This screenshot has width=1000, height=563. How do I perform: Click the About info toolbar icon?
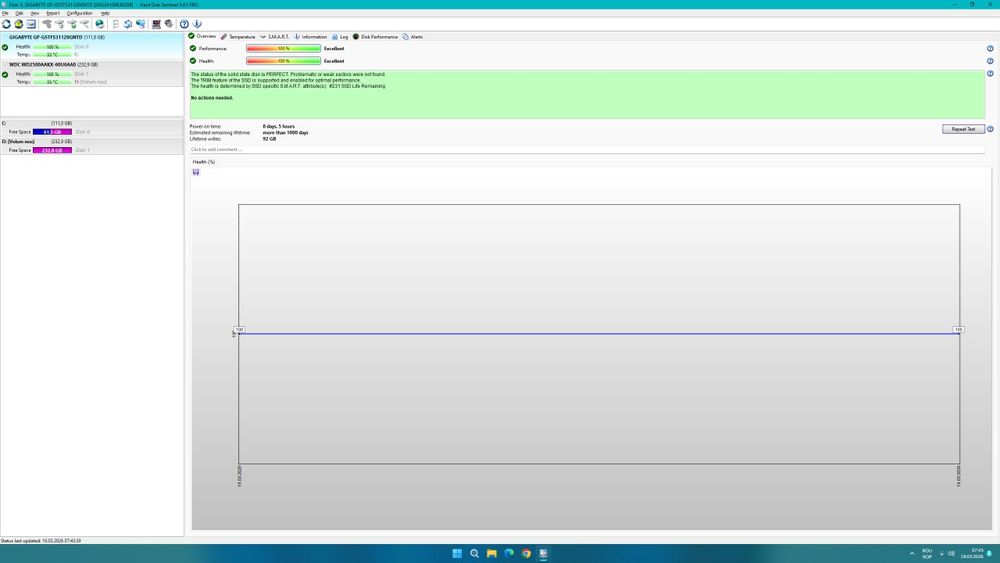197,24
